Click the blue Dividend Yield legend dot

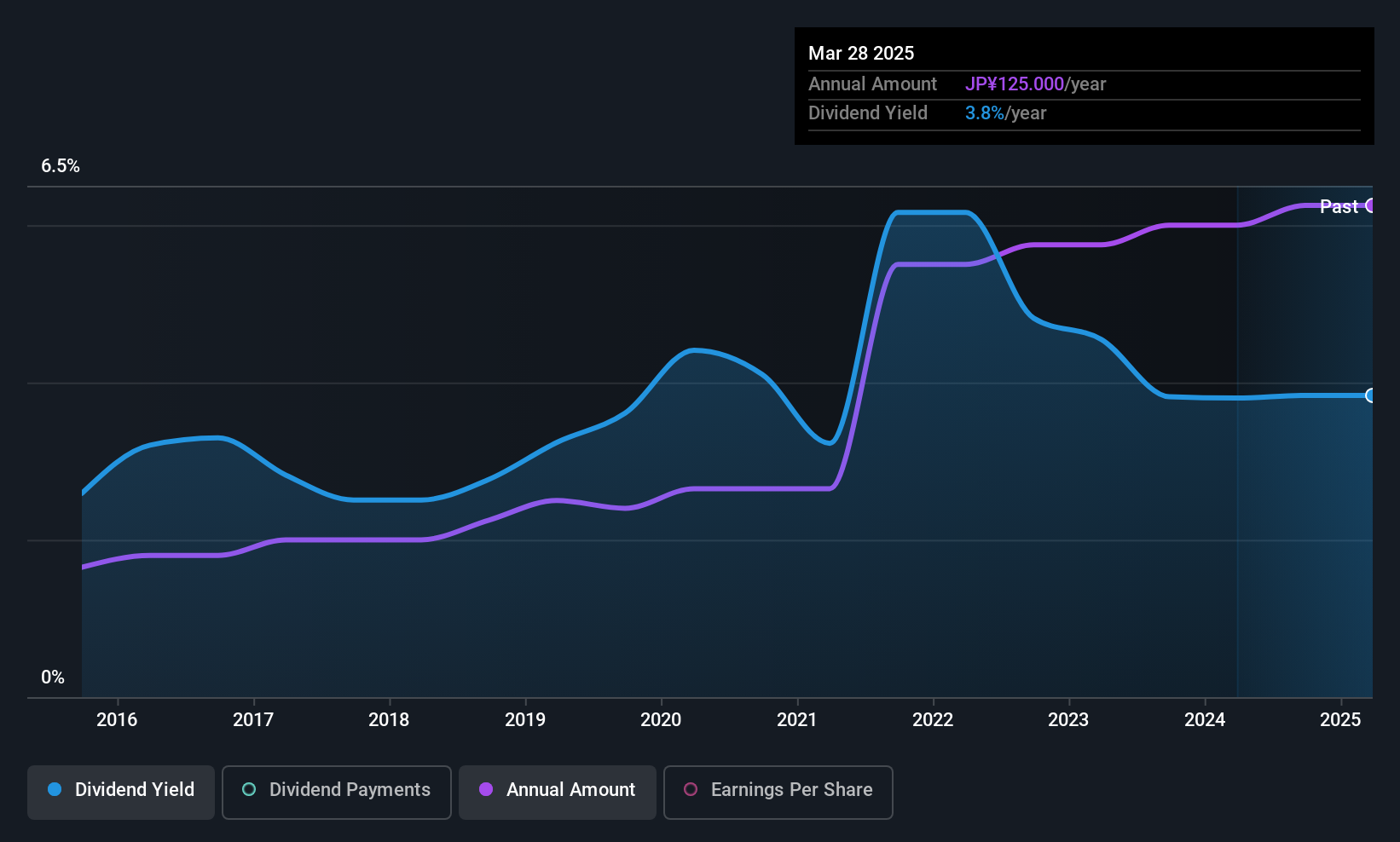pyautogui.click(x=55, y=789)
